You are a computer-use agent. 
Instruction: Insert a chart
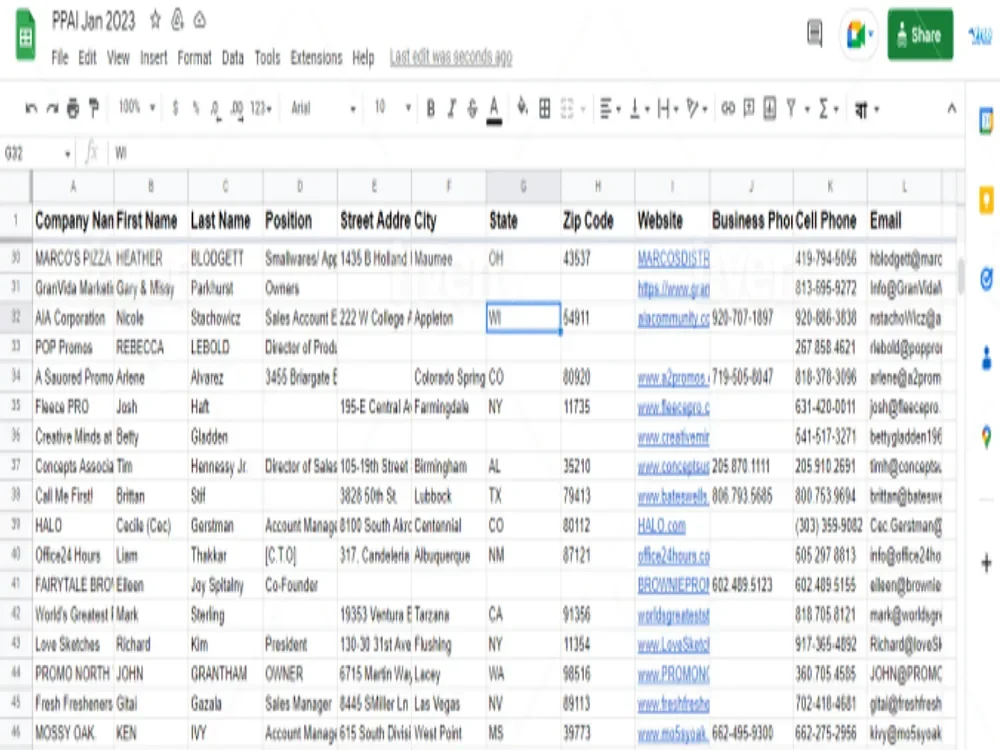tap(770, 108)
